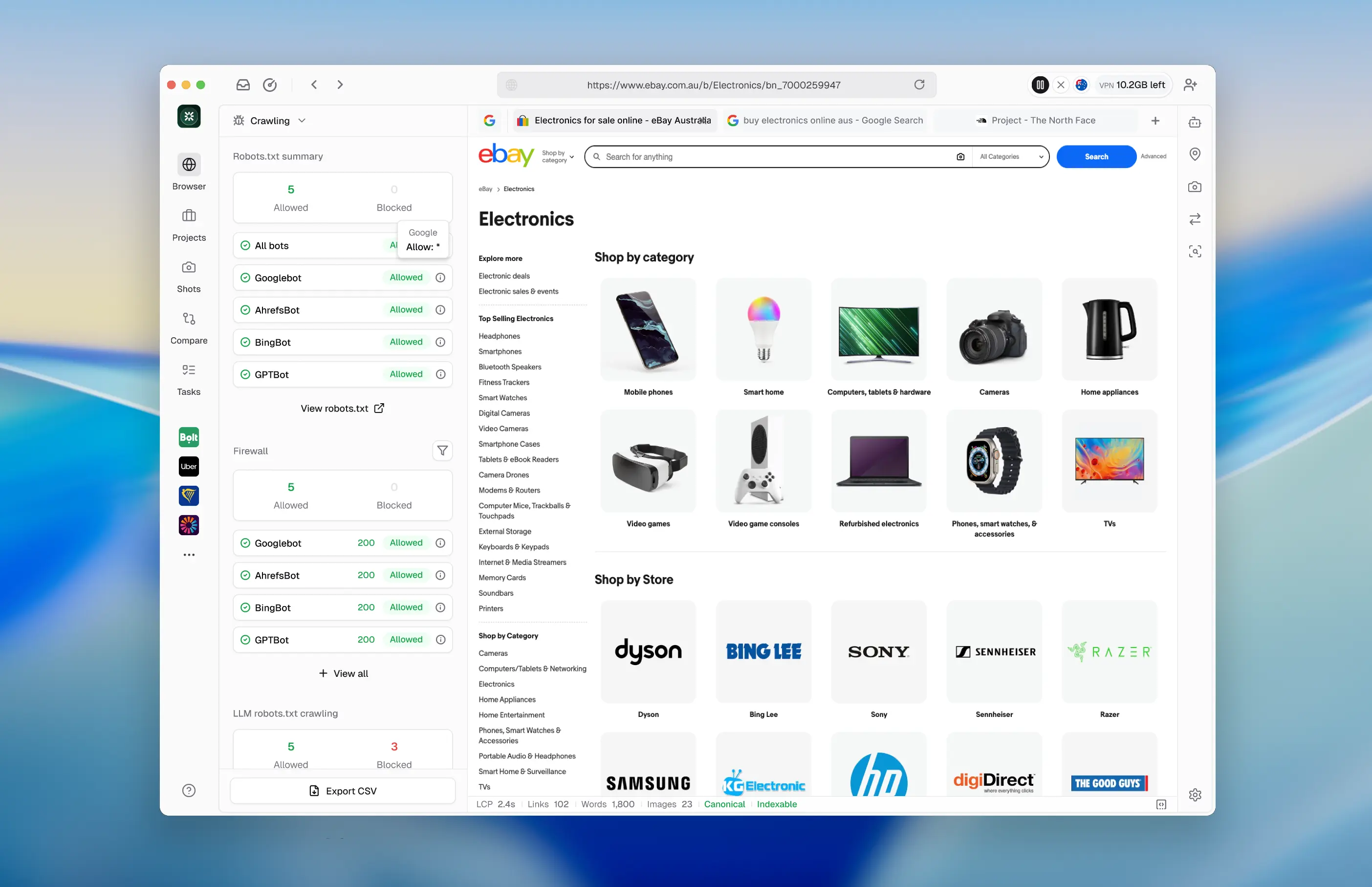
Task: Click the firewall filter funnel icon
Action: point(442,451)
